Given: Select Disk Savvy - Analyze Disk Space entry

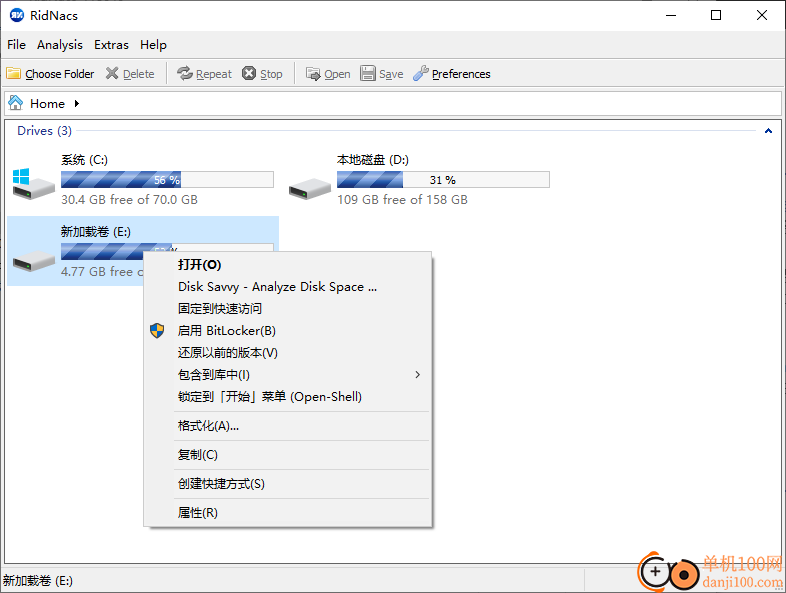Looking at the screenshot, I should (288, 287).
